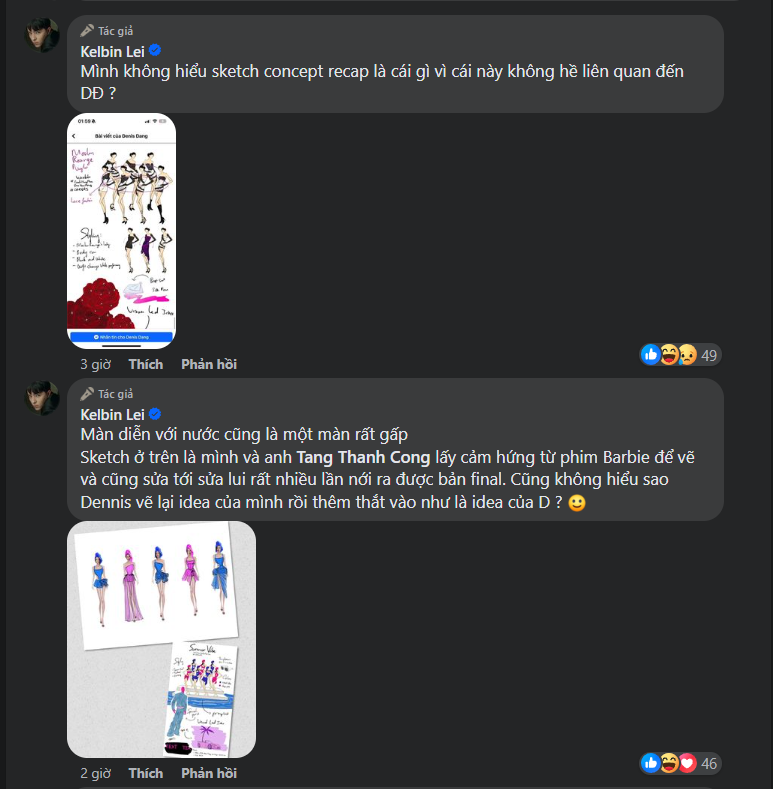The width and height of the screenshot is (773, 789).
Task: Click the heart reaction icon on second comment
Action: [x=688, y=763]
